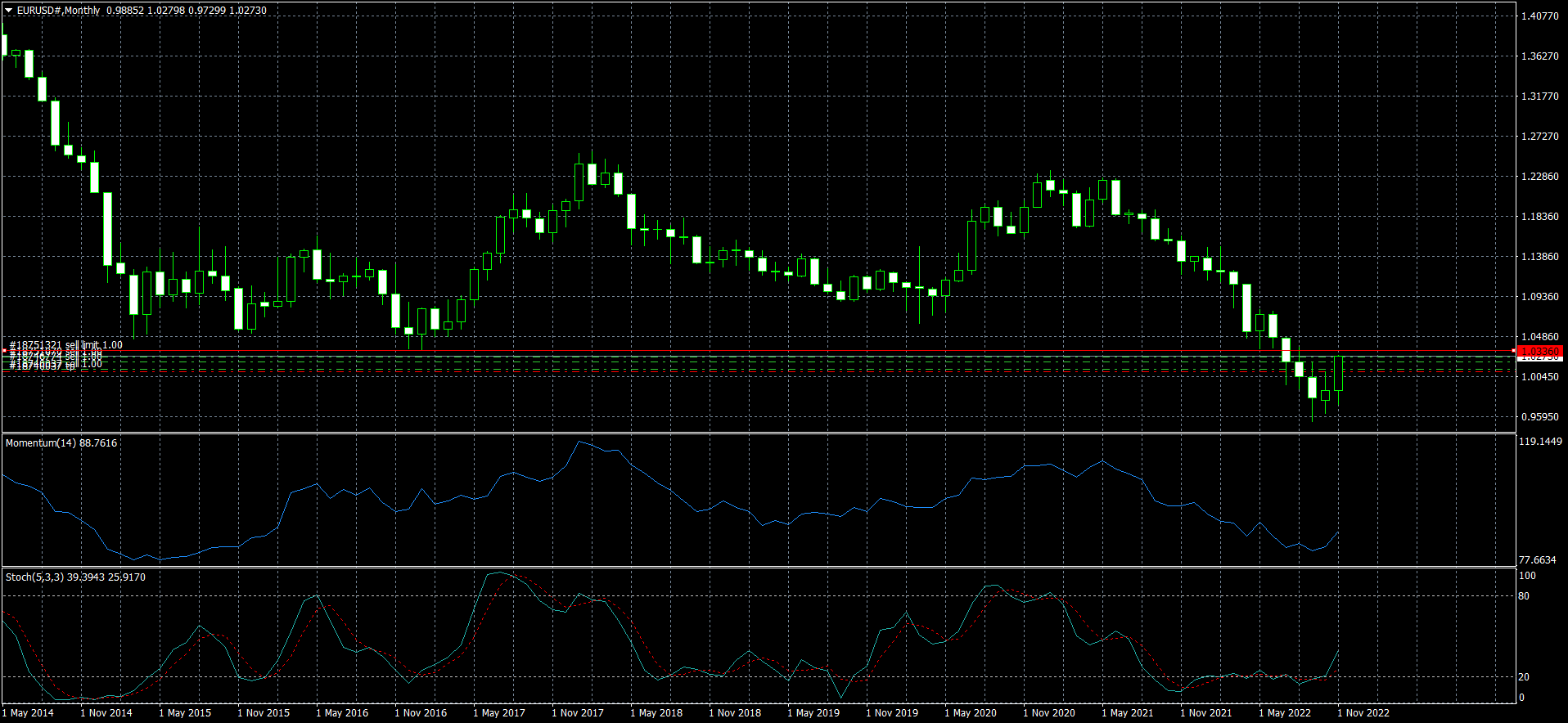Click the Momentum(14) 88.7616 indicator label
This screenshot has width=1568, height=723.
(x=61, y=443)
